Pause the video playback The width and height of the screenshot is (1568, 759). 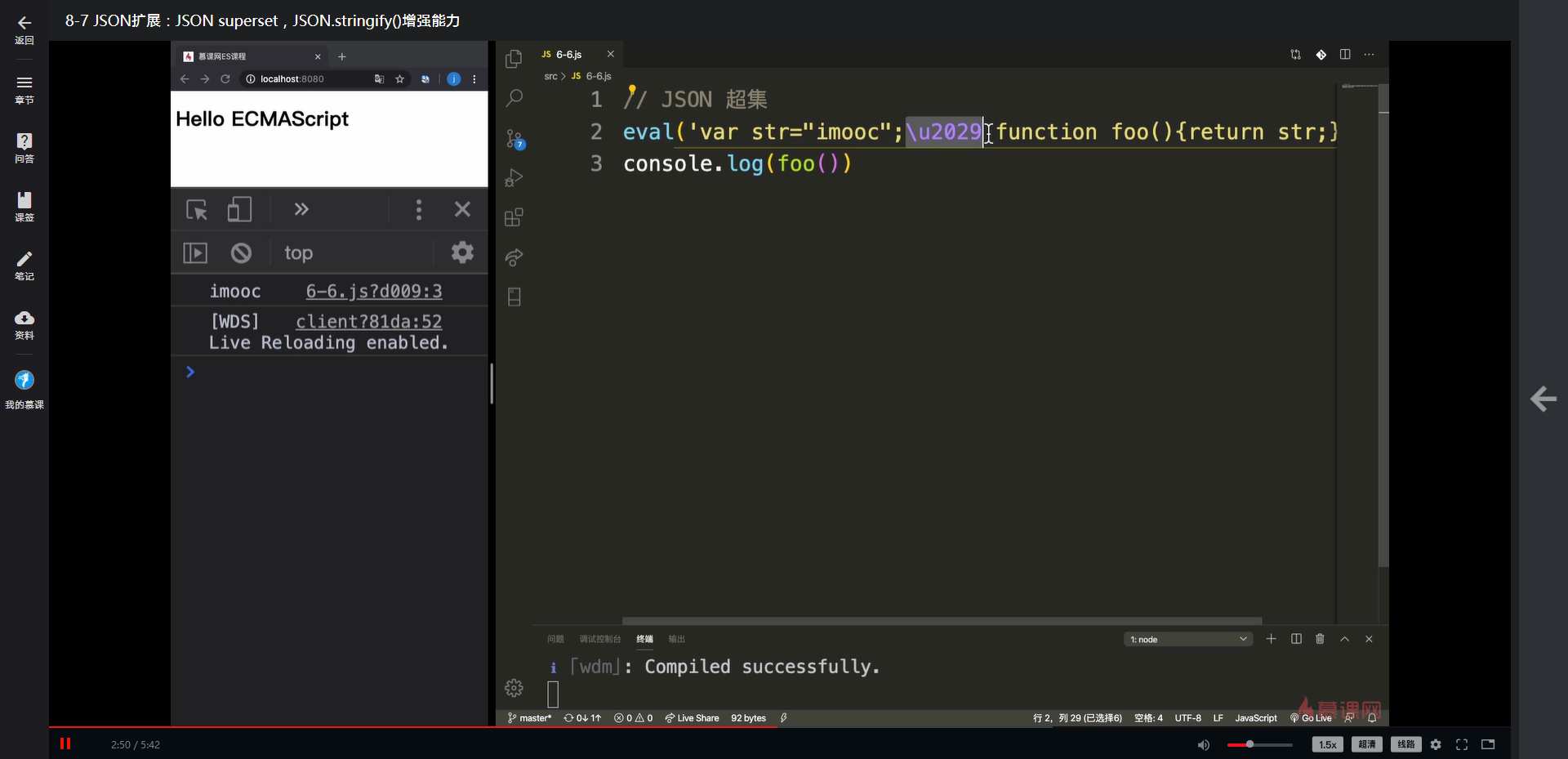tap(65, 743)
